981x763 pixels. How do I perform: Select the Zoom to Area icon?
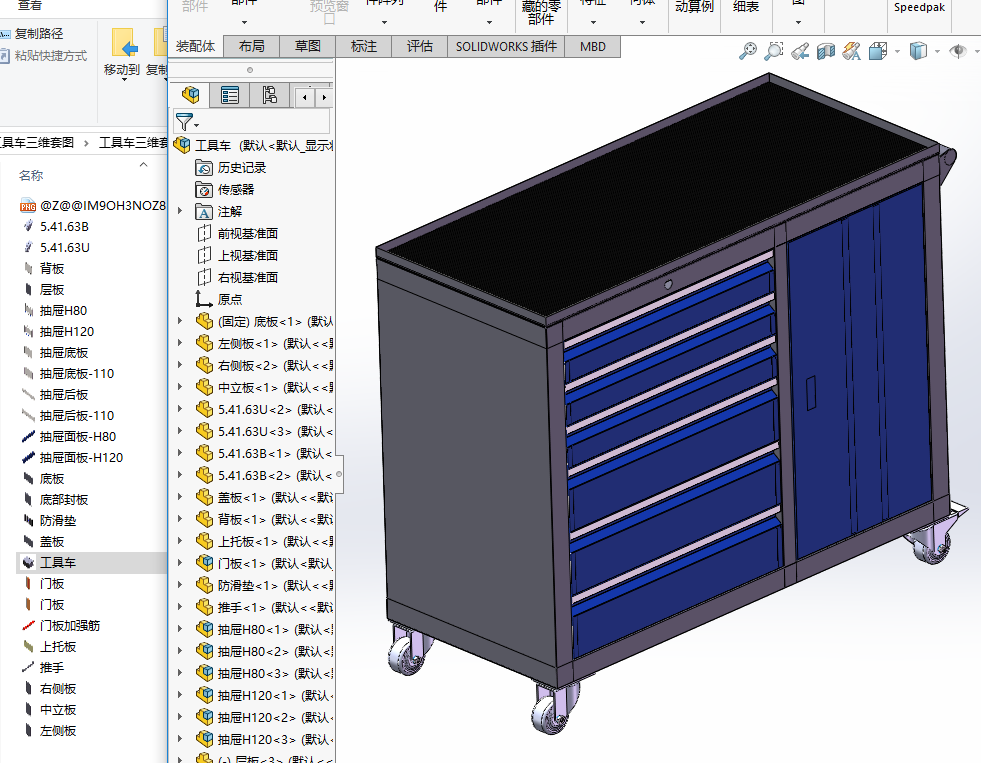click(773, 50)
